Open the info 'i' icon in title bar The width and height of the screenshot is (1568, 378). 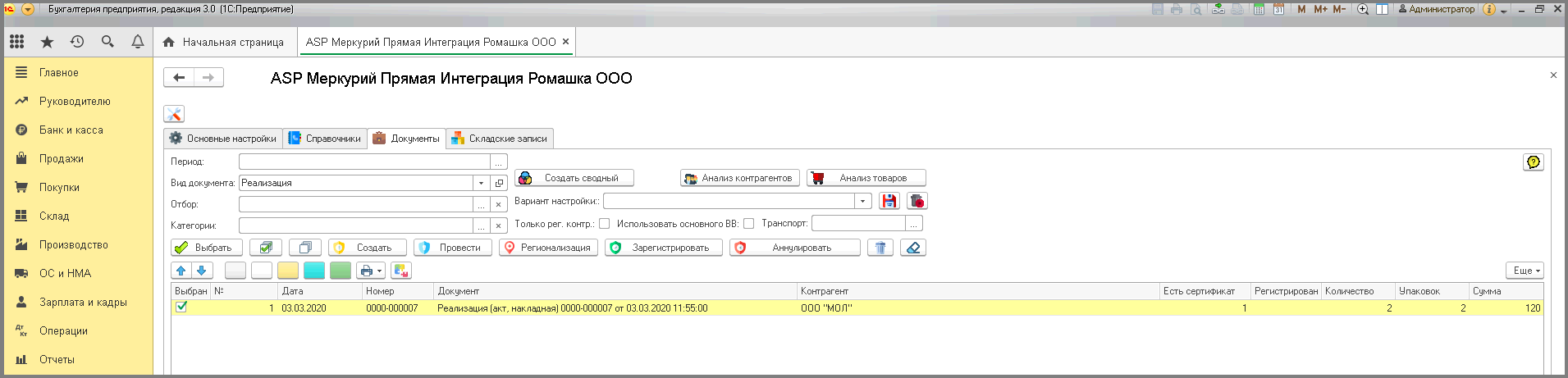pos(1489,9)
